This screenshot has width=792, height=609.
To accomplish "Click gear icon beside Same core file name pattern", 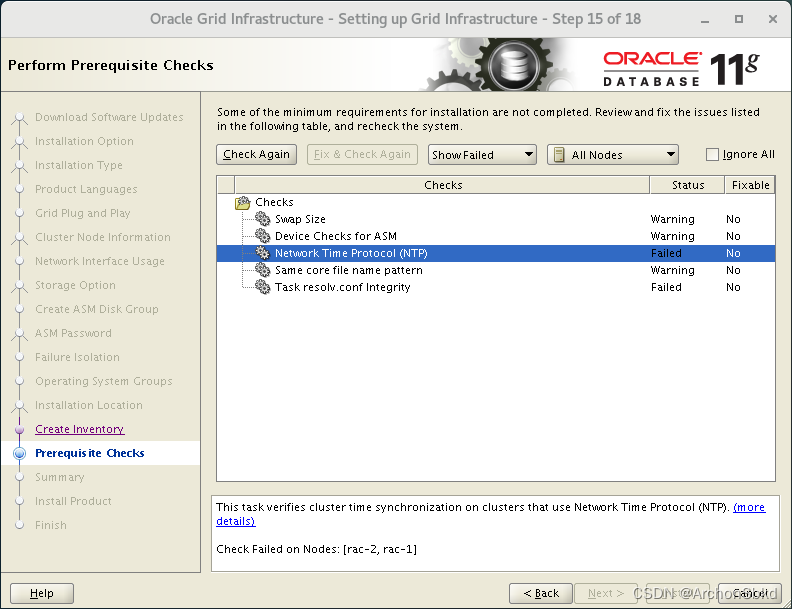I will point(263,270).
